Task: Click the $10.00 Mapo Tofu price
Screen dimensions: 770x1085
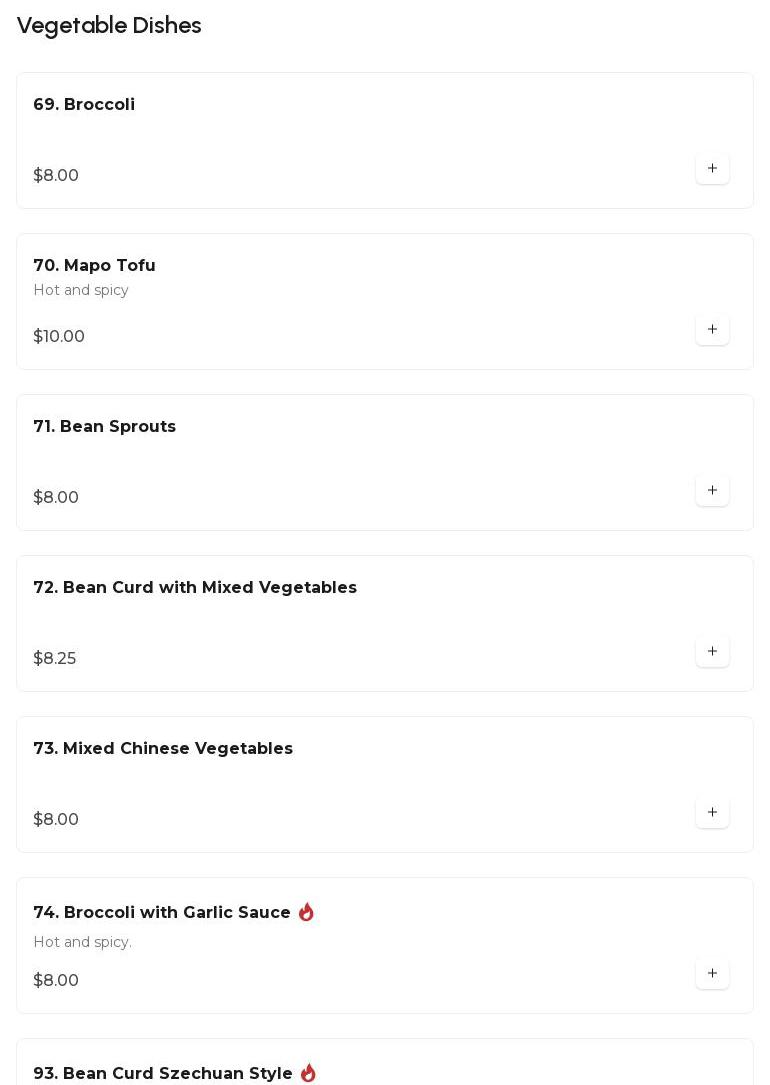Action: [59, 337]
